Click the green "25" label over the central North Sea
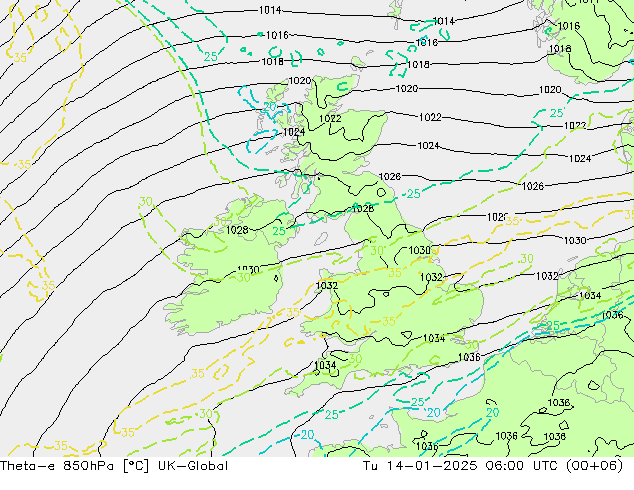Viewport: 634px width, 490px height. click(x=413, y=194)
